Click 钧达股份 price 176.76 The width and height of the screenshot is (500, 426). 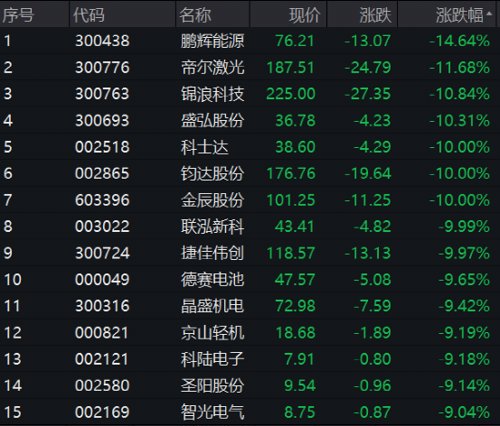point(291,173)
